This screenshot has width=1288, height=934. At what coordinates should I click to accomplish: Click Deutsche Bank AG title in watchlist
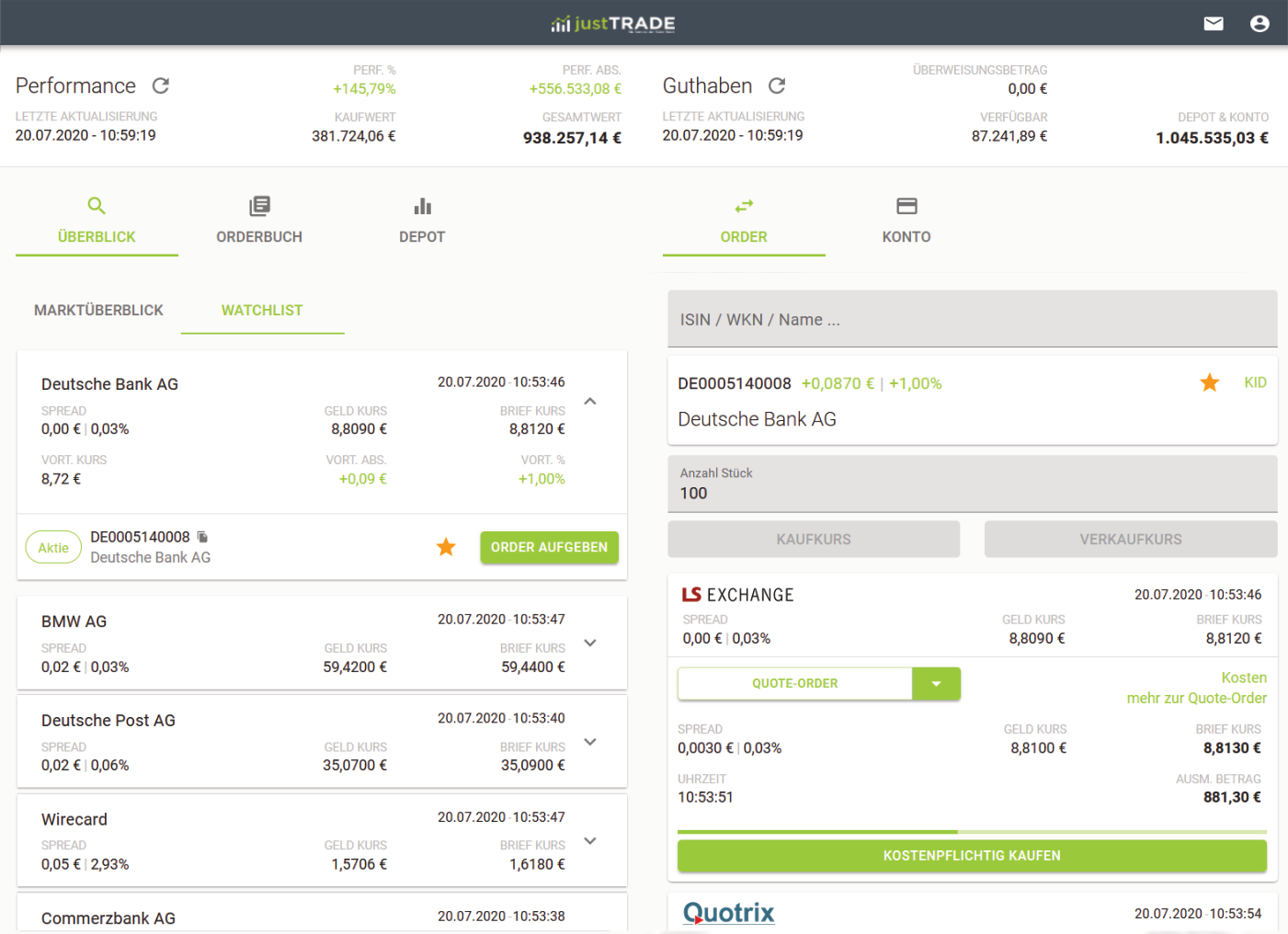[109, 384]
